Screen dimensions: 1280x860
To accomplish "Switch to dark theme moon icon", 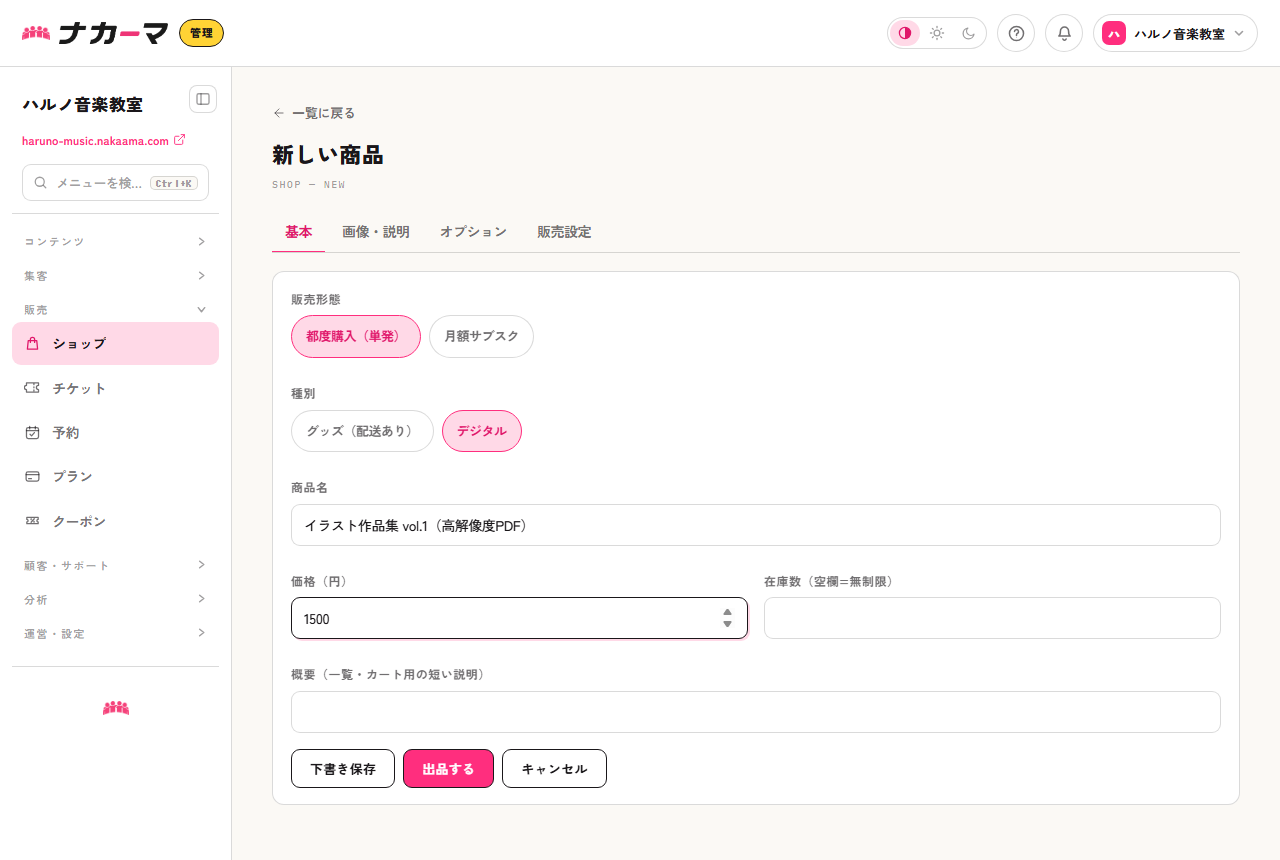I will (x=968, y=33).
